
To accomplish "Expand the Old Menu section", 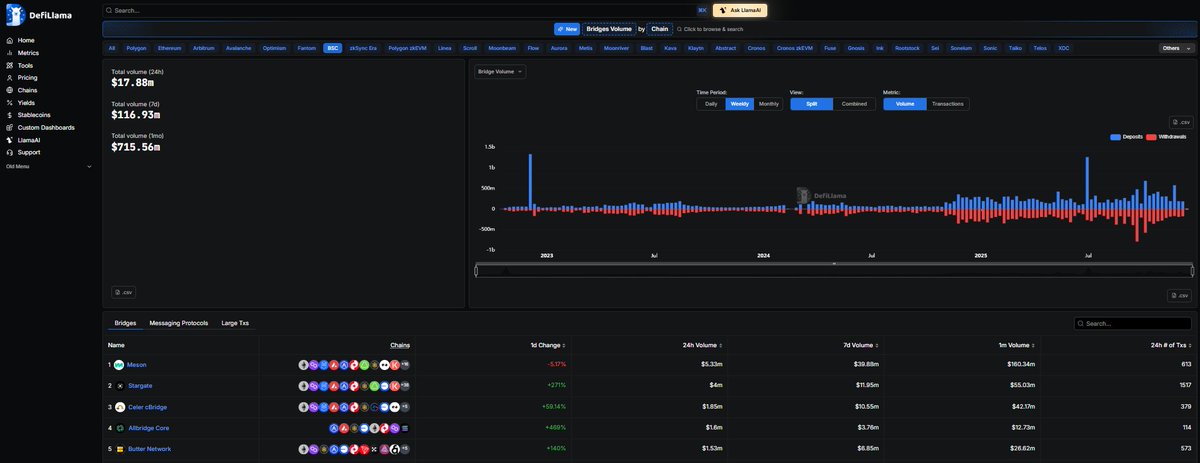I will point(48,166).
